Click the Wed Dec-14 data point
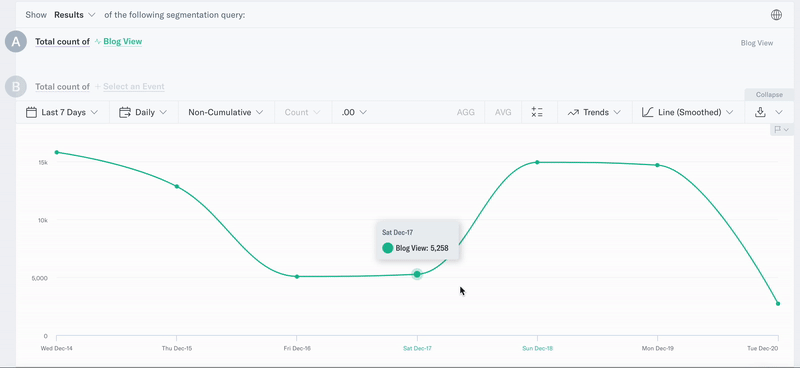The height and width of the screenshot is (368, 800). [57, 152]
